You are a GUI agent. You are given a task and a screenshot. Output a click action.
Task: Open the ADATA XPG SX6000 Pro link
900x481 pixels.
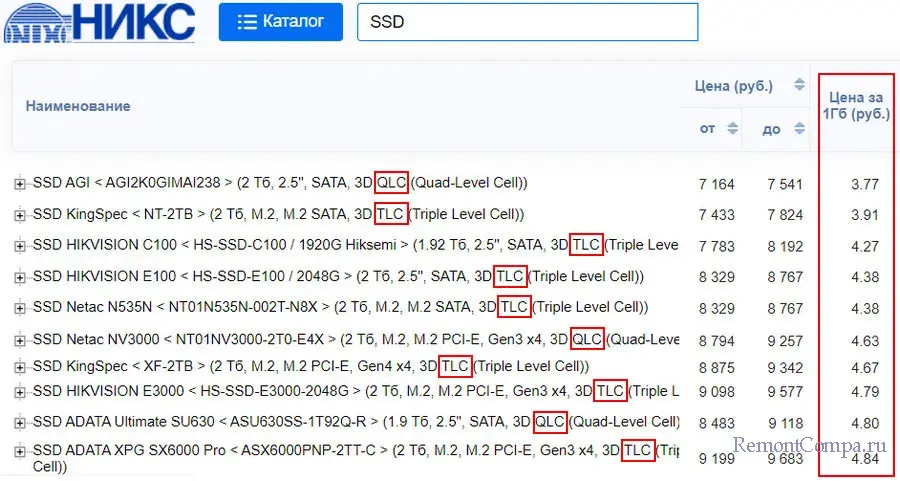[200, 451]
